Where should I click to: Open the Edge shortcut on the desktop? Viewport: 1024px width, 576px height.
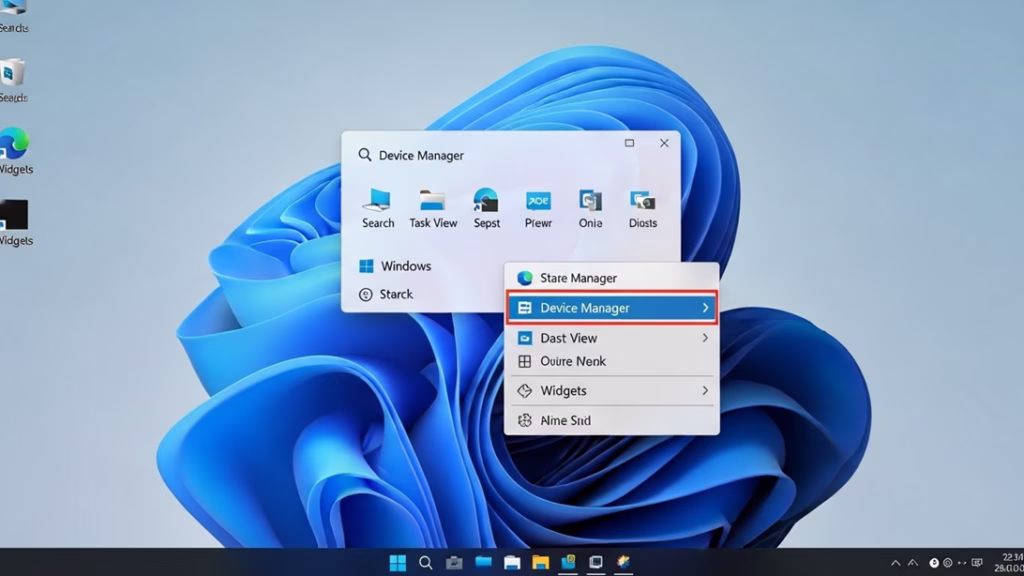14,144
